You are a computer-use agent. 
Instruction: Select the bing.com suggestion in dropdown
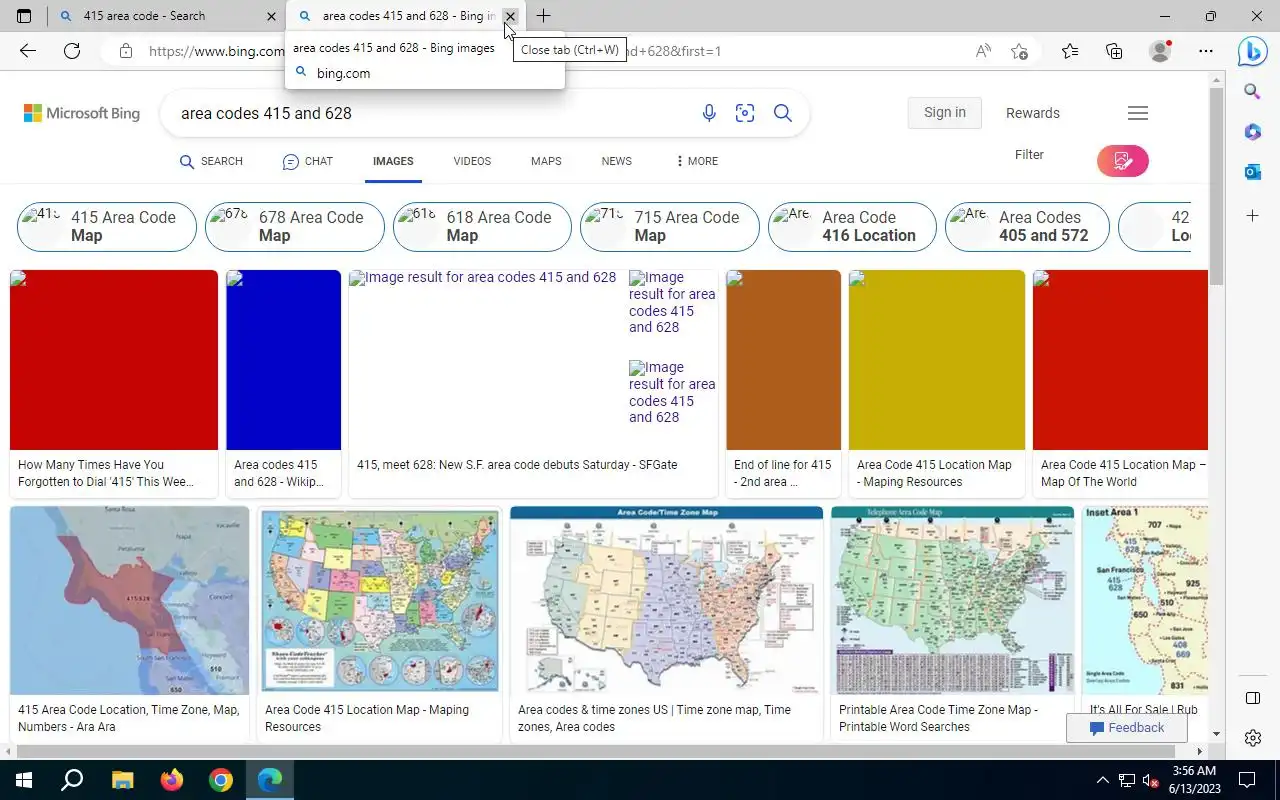point(425,73)
